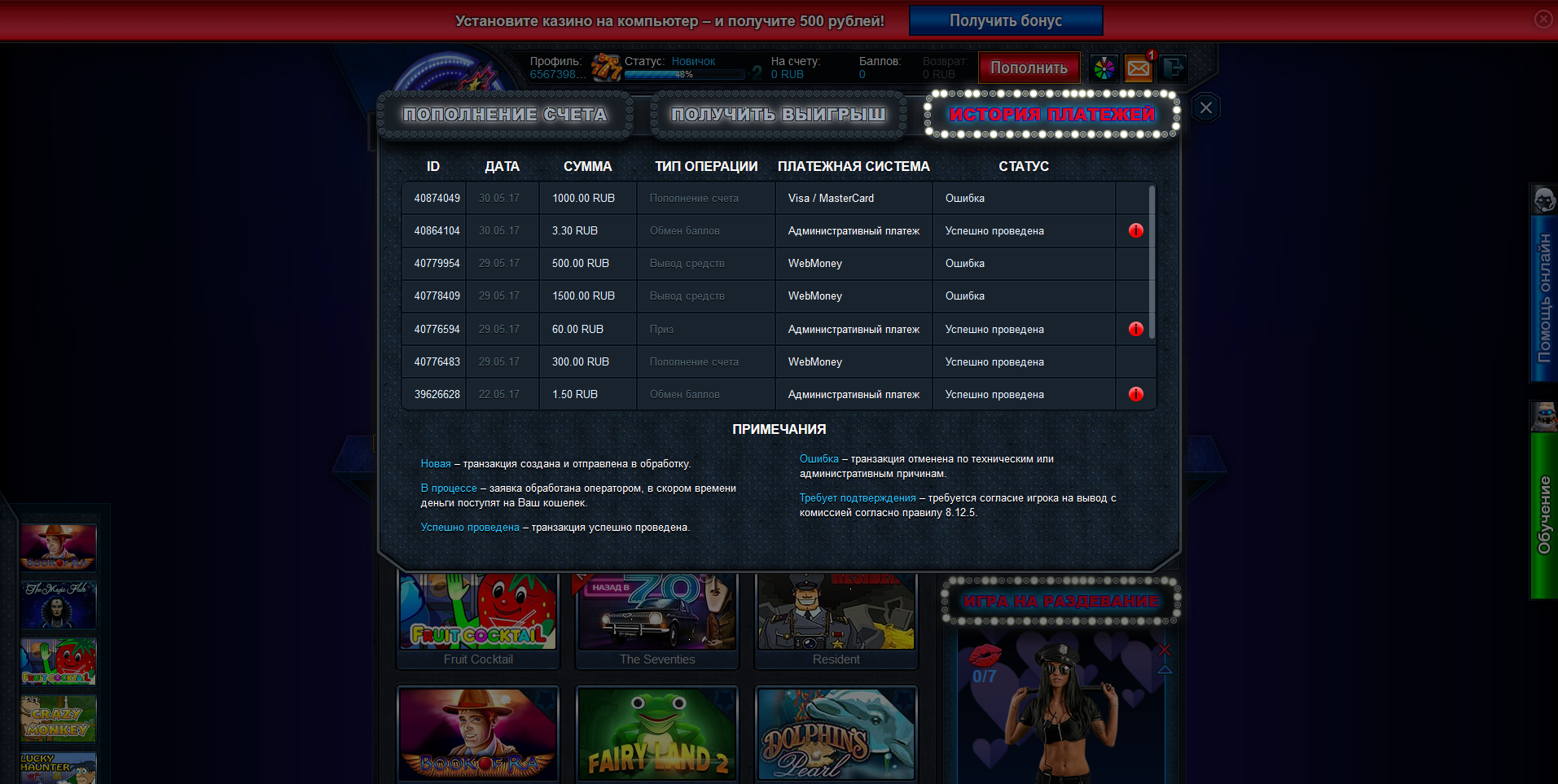Select the История платежей tab
The width and height of the screenshot is (1558, 784).
(1051, 115)
